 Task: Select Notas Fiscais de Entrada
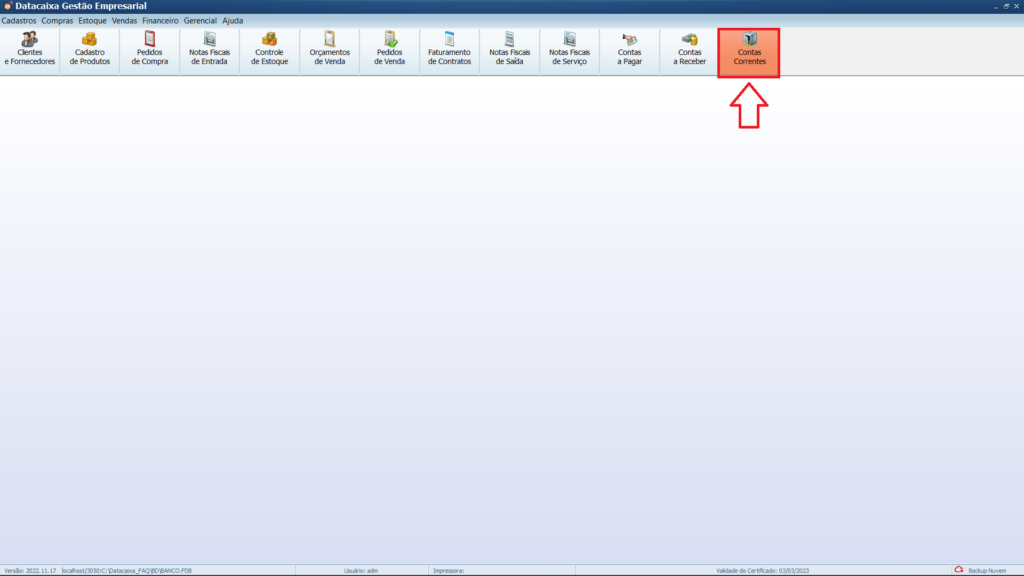click(209, 50)
